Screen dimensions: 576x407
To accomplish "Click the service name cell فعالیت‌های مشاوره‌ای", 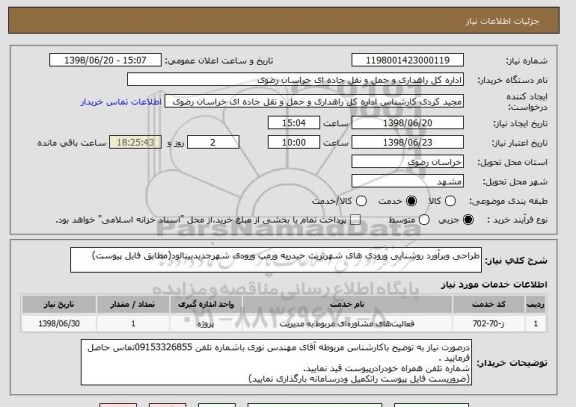I will 347,324.
